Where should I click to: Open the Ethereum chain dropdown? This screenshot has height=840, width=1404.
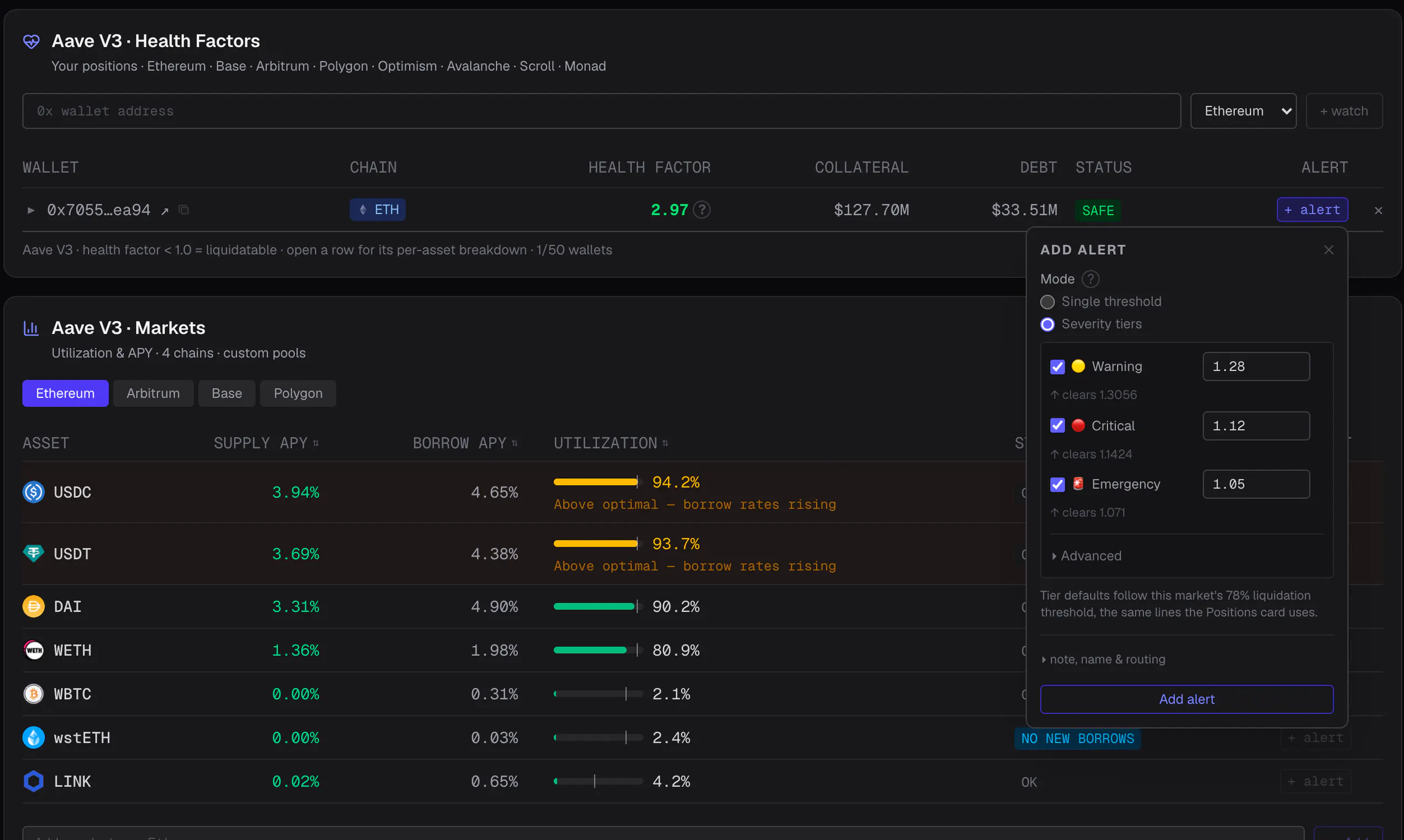[1243, 111]
